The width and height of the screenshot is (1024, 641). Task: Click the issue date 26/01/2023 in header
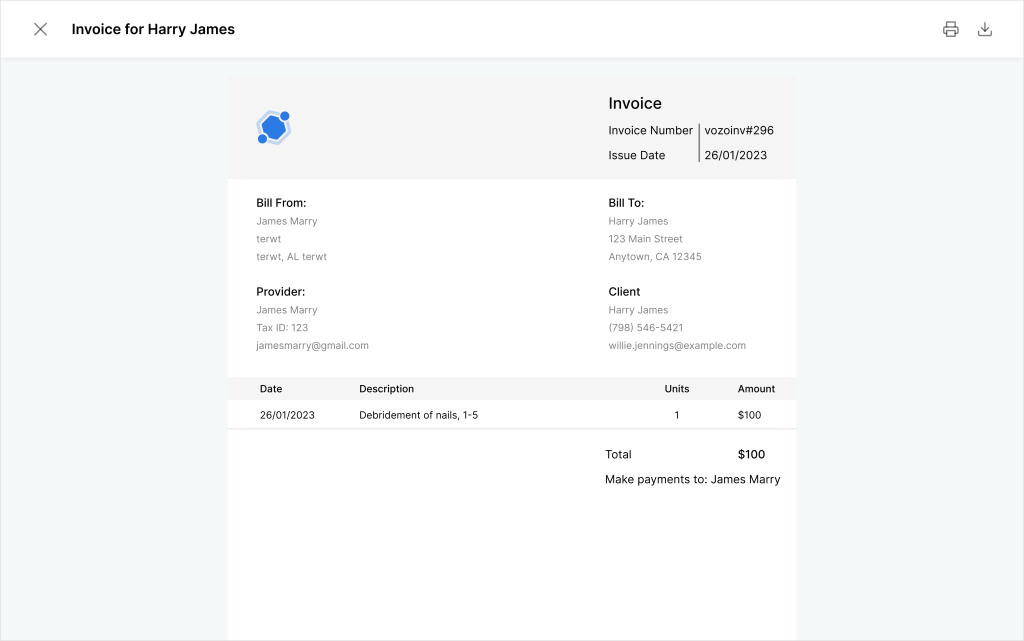pos(736,155)
